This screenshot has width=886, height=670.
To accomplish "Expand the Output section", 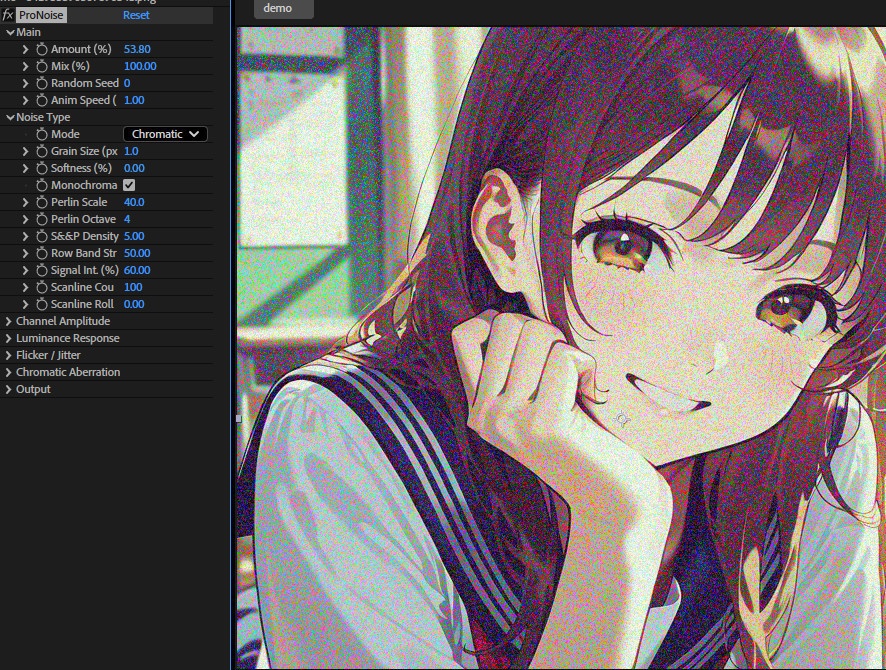I will (9, 388).
